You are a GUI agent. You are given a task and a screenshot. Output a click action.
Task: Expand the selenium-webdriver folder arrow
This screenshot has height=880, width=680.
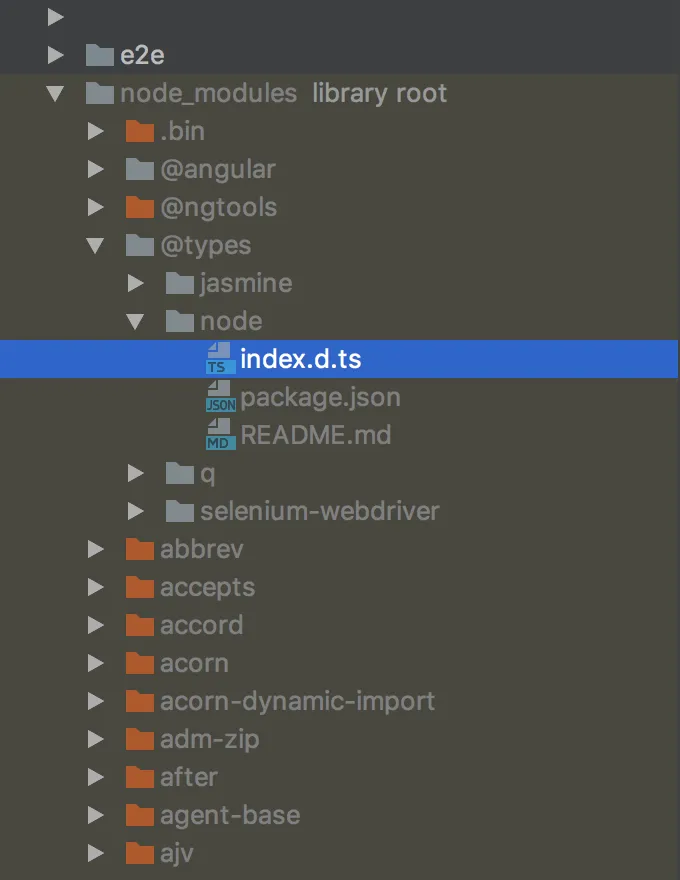(136, 511)
